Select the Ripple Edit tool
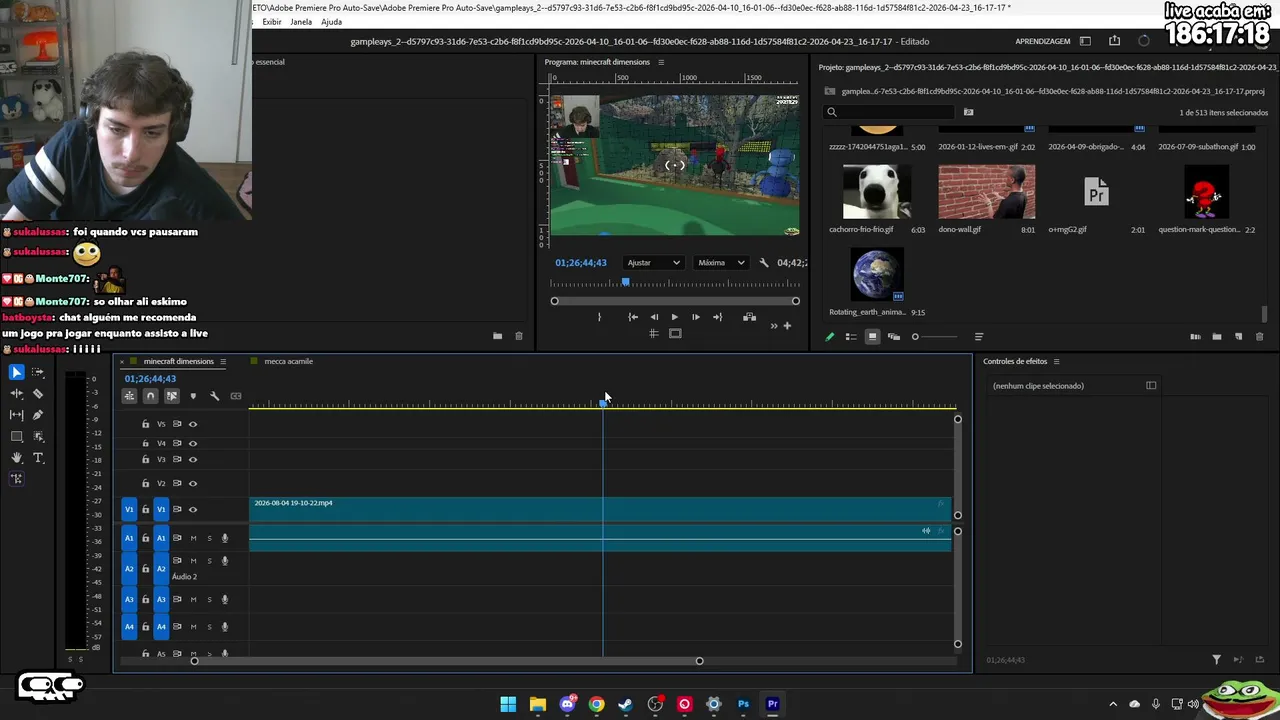This screenshot has height=720, width=1280. (x=16, y=394)
